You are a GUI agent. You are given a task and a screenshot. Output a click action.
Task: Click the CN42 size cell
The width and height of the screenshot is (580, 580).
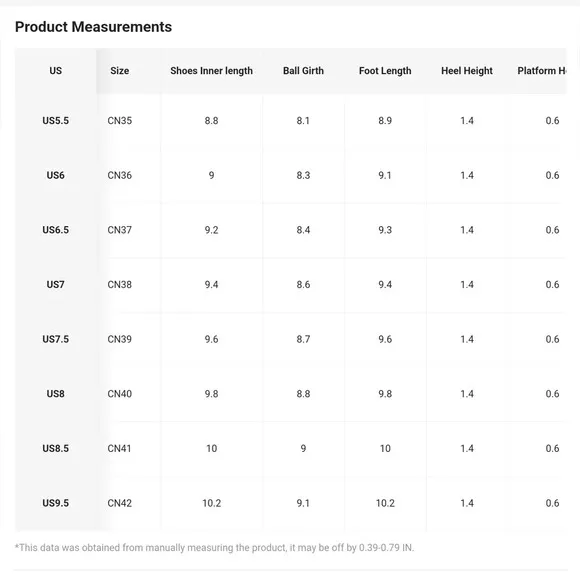click(x=119, y=503)
